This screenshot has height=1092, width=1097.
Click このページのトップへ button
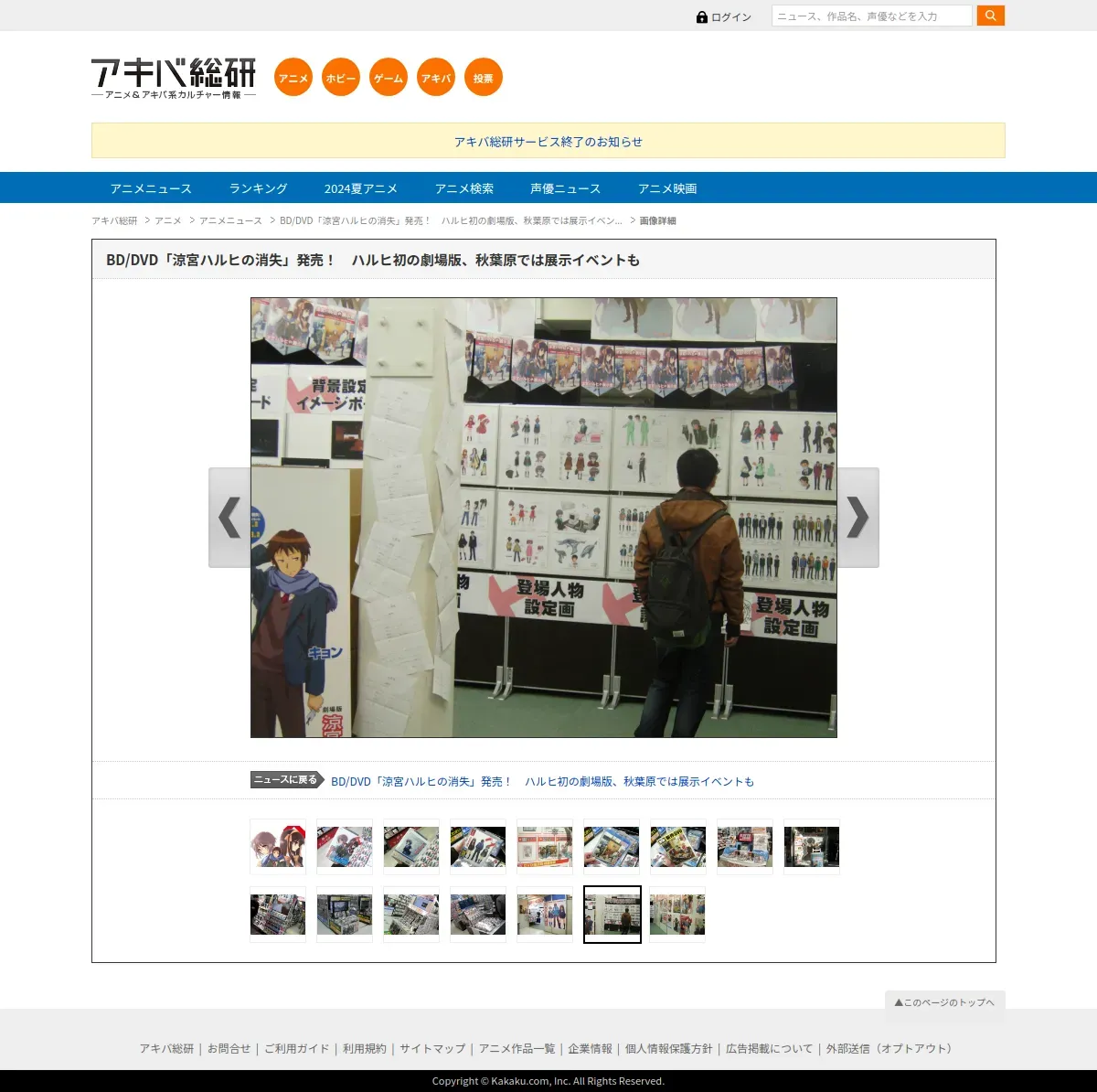point(945,1002)
